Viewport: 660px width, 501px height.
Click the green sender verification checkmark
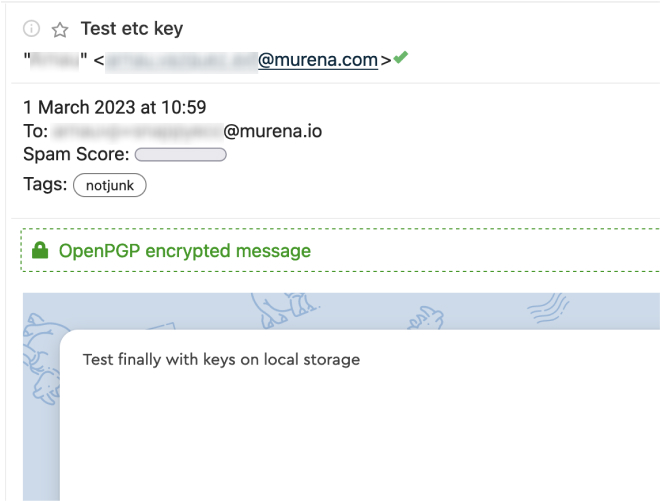tap(400, 59)
